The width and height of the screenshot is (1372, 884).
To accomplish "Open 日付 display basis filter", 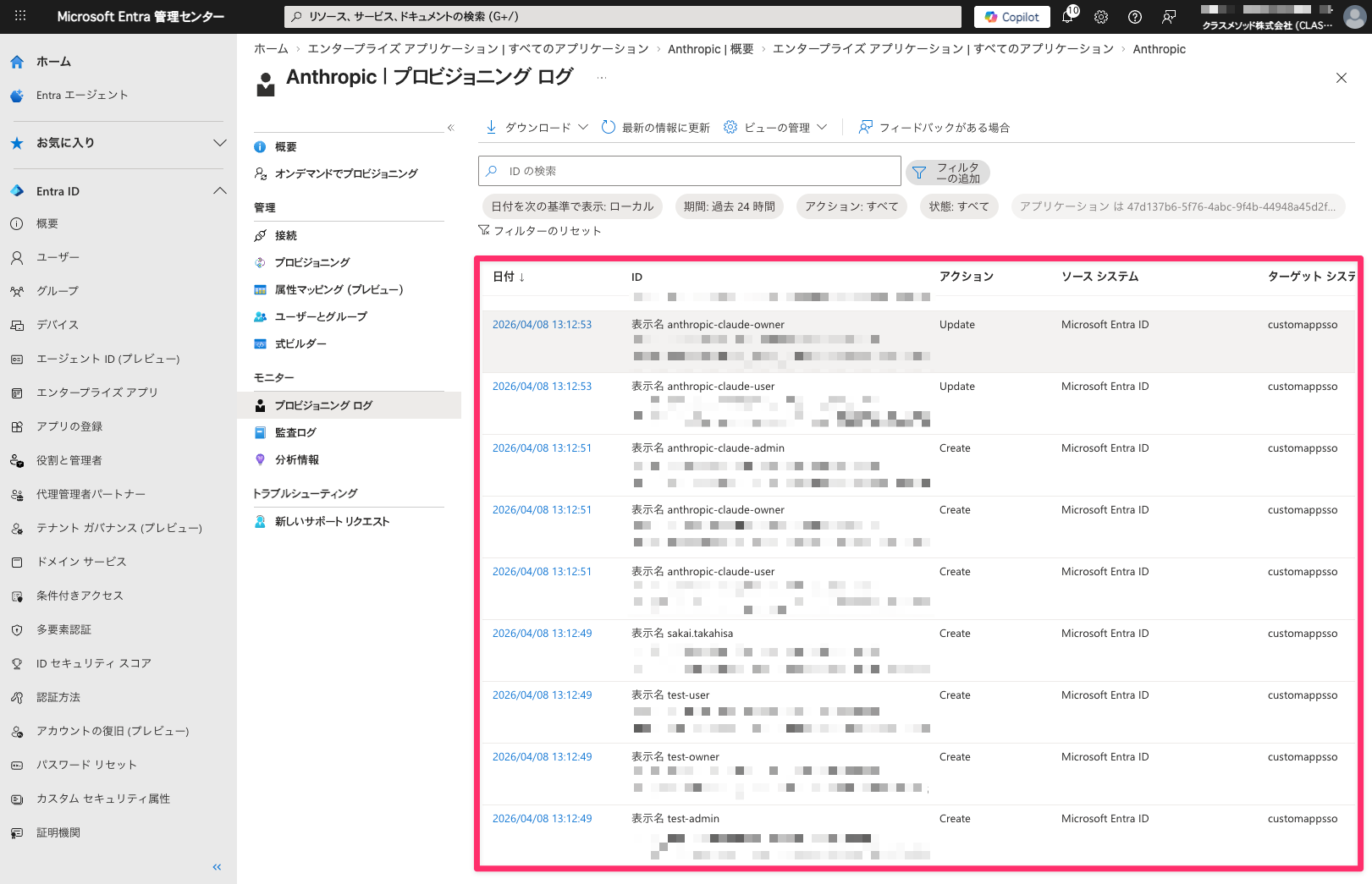I will [x=572, y=206].
